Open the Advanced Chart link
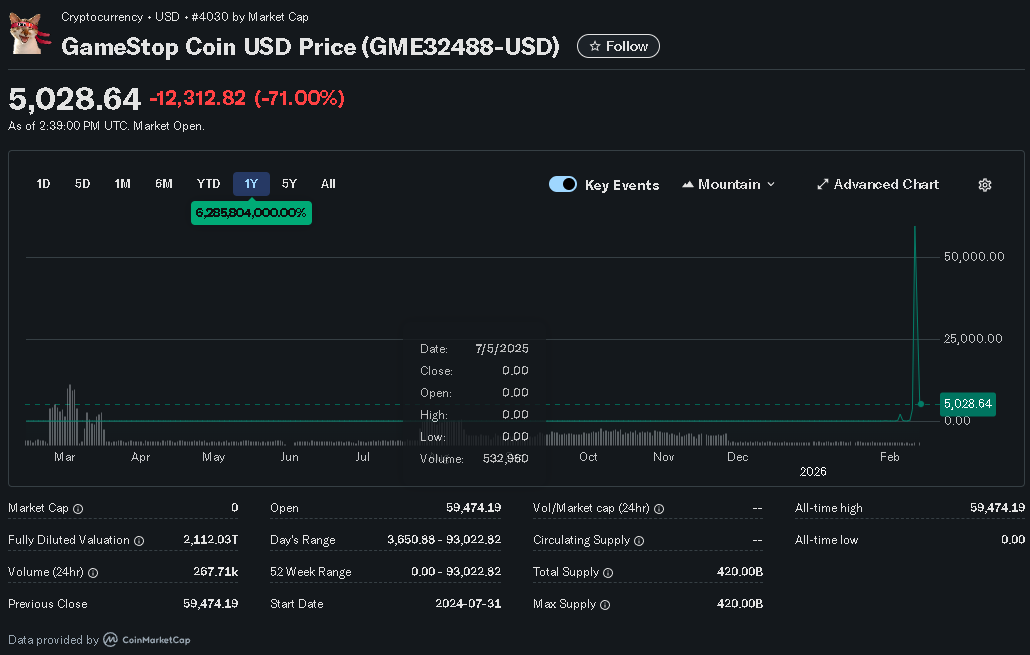This screenshot has width=1030, height=655. (878, 185)
